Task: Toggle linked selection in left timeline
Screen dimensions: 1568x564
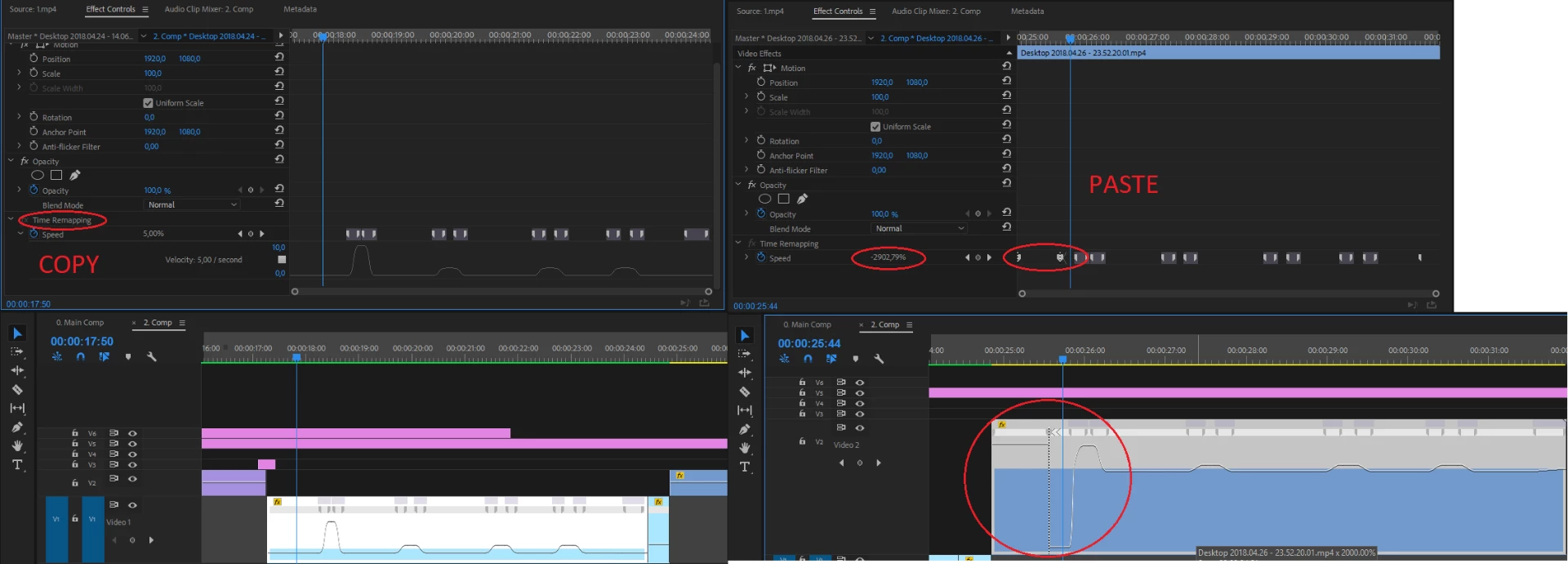Action: click(x=104, y=356)
